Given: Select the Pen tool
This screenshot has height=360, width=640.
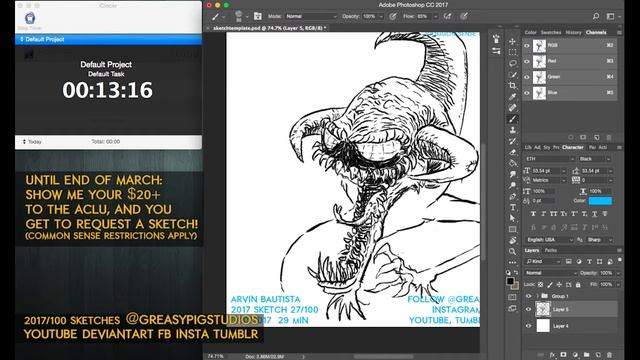Looking at the screenshot, I should [x=512, y=196].
